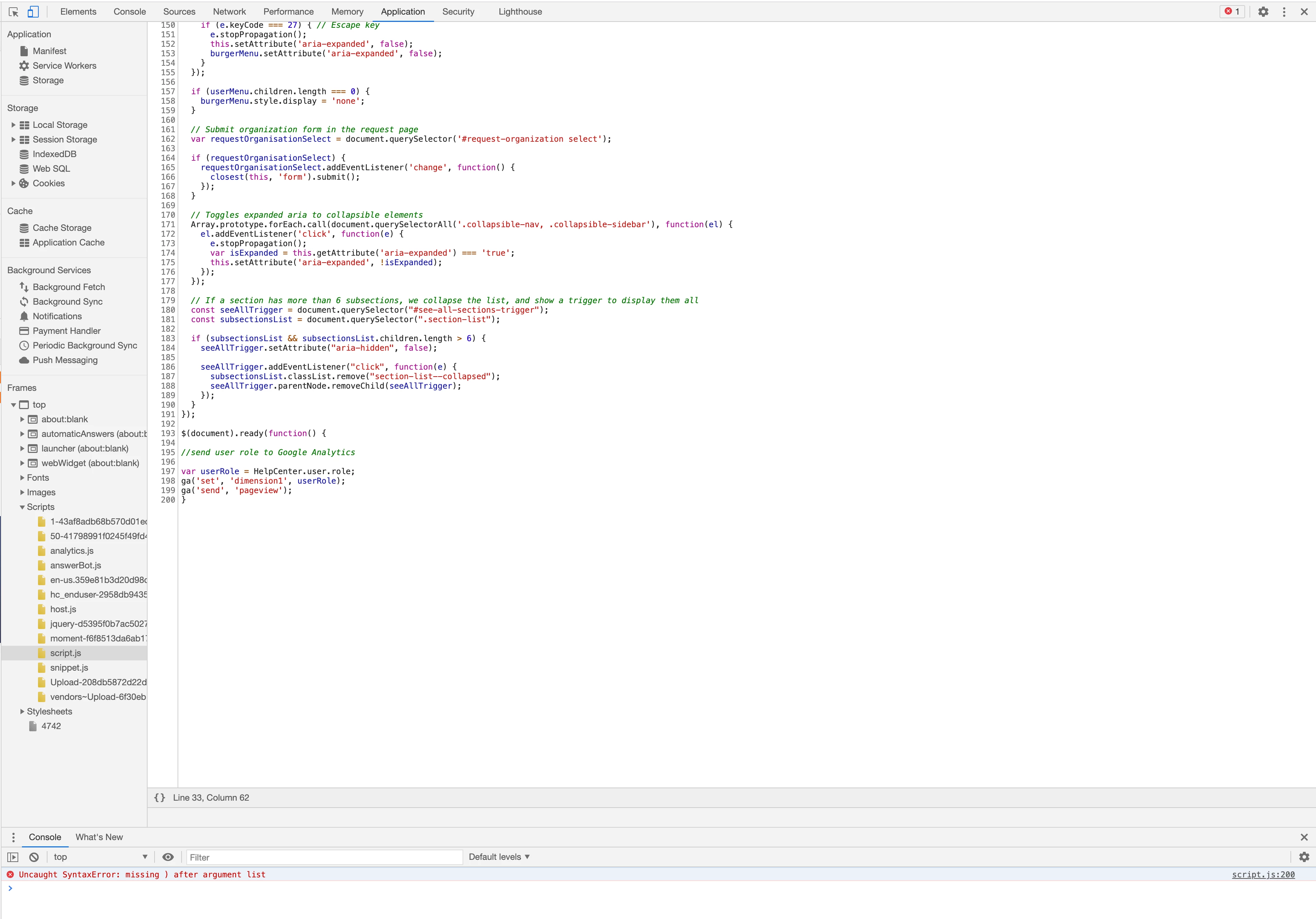The width and height of the screenshot is (1316, 919).
Task: Toggle the device toolbar icon
Action: 33,11
